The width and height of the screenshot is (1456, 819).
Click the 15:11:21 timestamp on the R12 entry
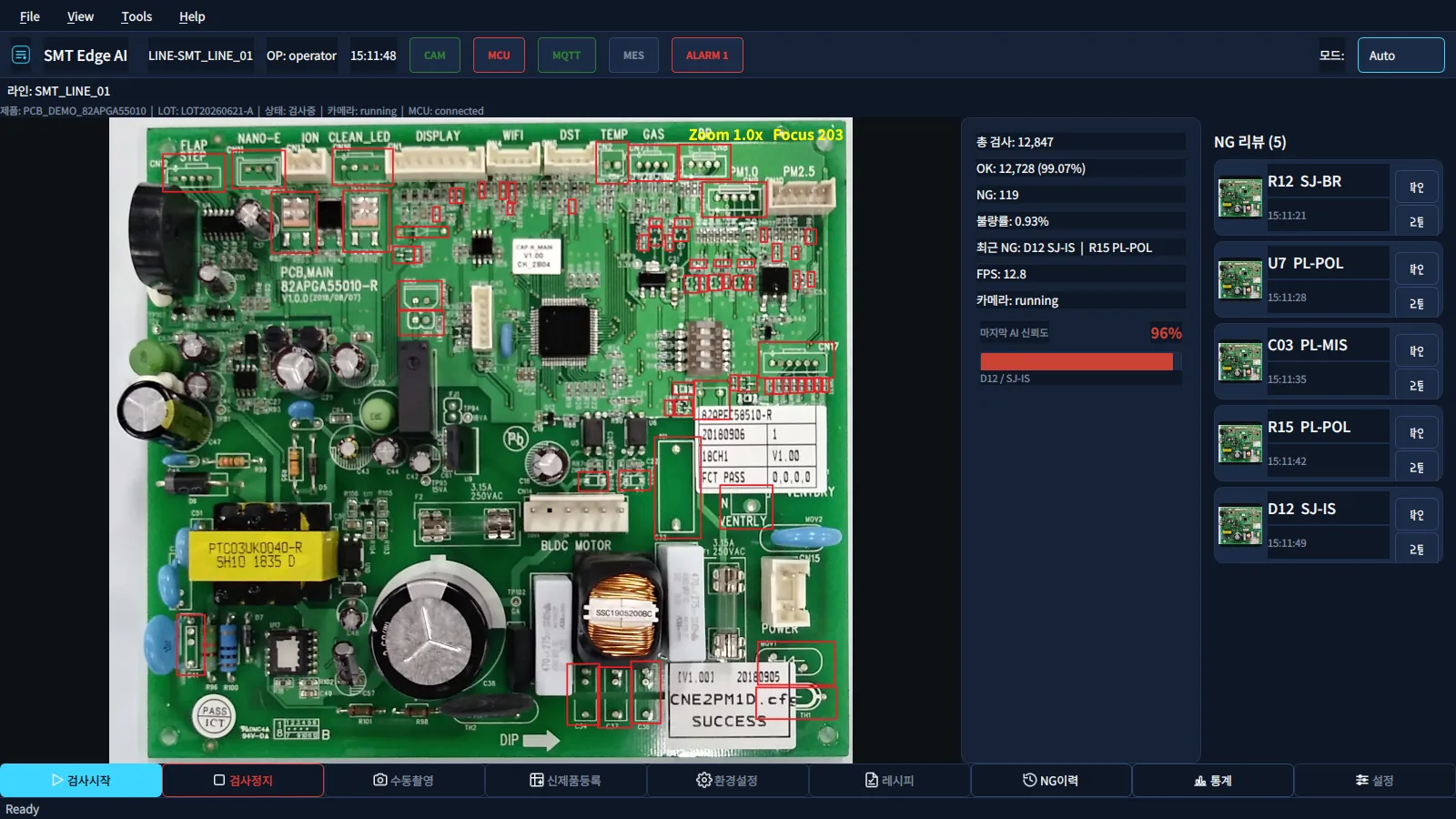tap(1287, 216)
